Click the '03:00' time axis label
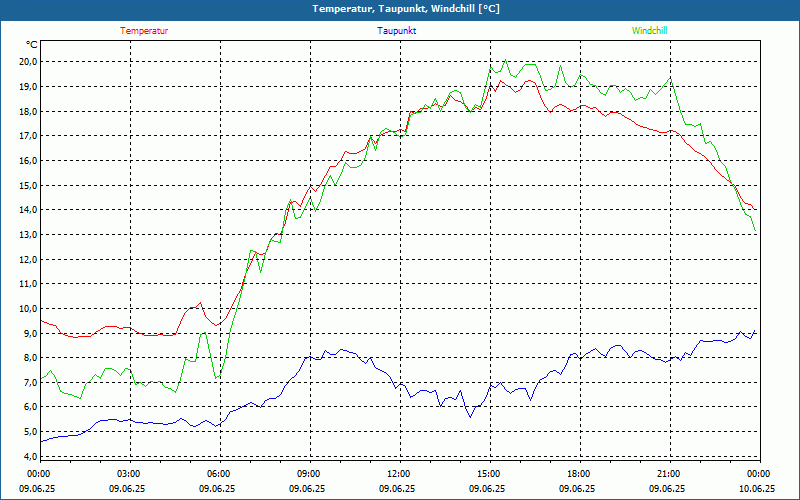This screenshot has height=500, width=800. (130, 474)
